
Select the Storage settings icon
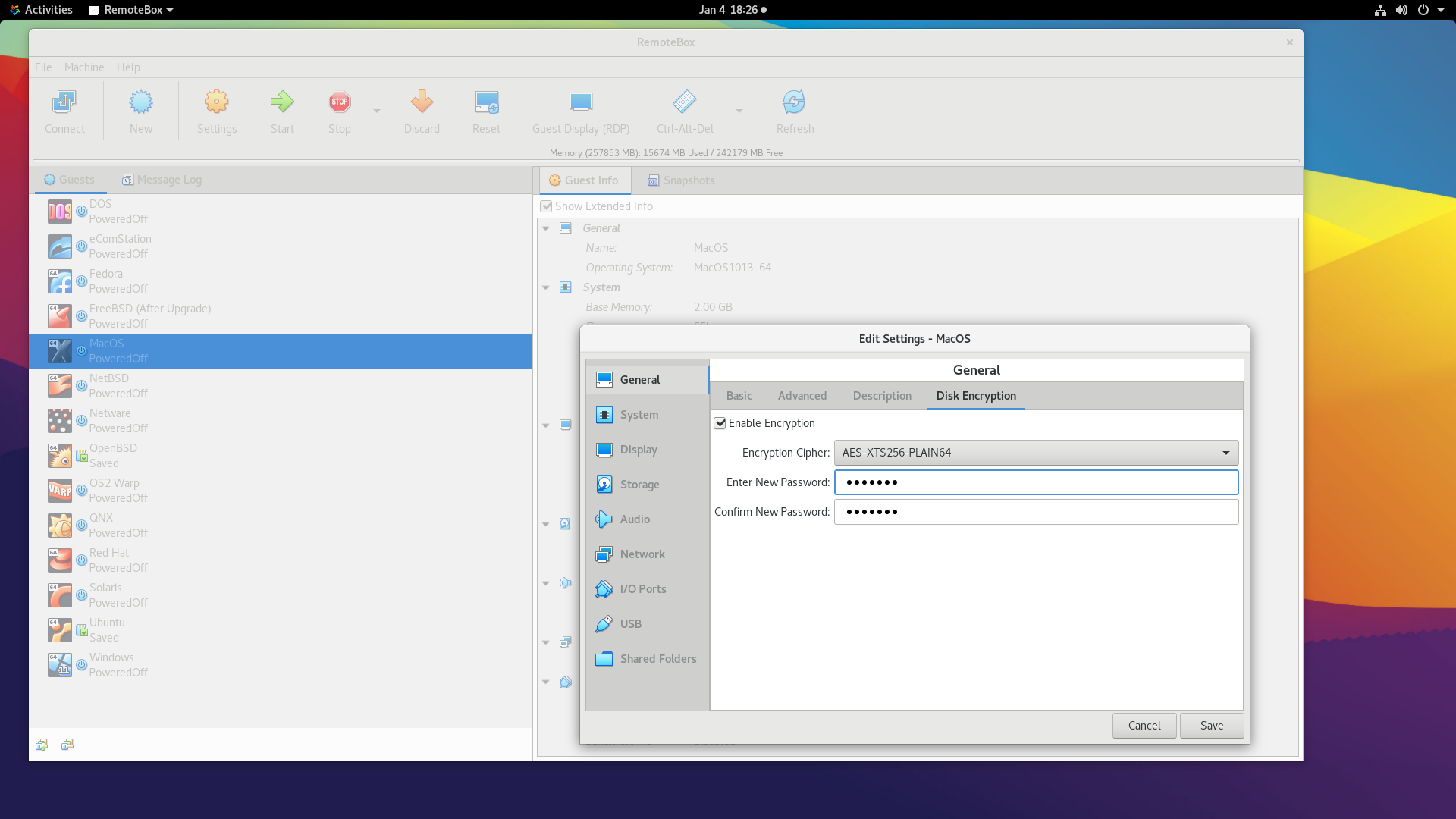(x=604, y=484)
